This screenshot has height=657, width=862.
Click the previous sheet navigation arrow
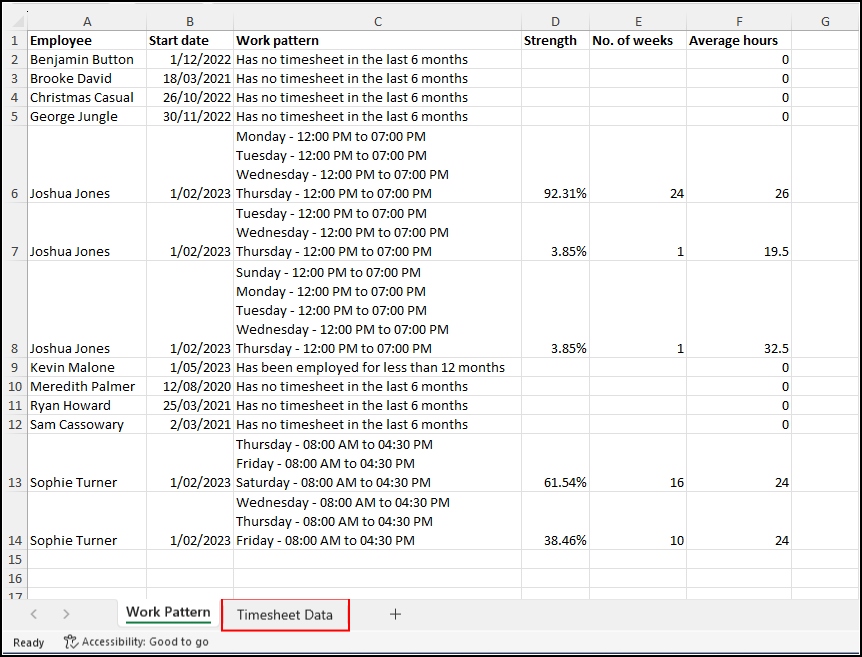click(x=34, y=614)
